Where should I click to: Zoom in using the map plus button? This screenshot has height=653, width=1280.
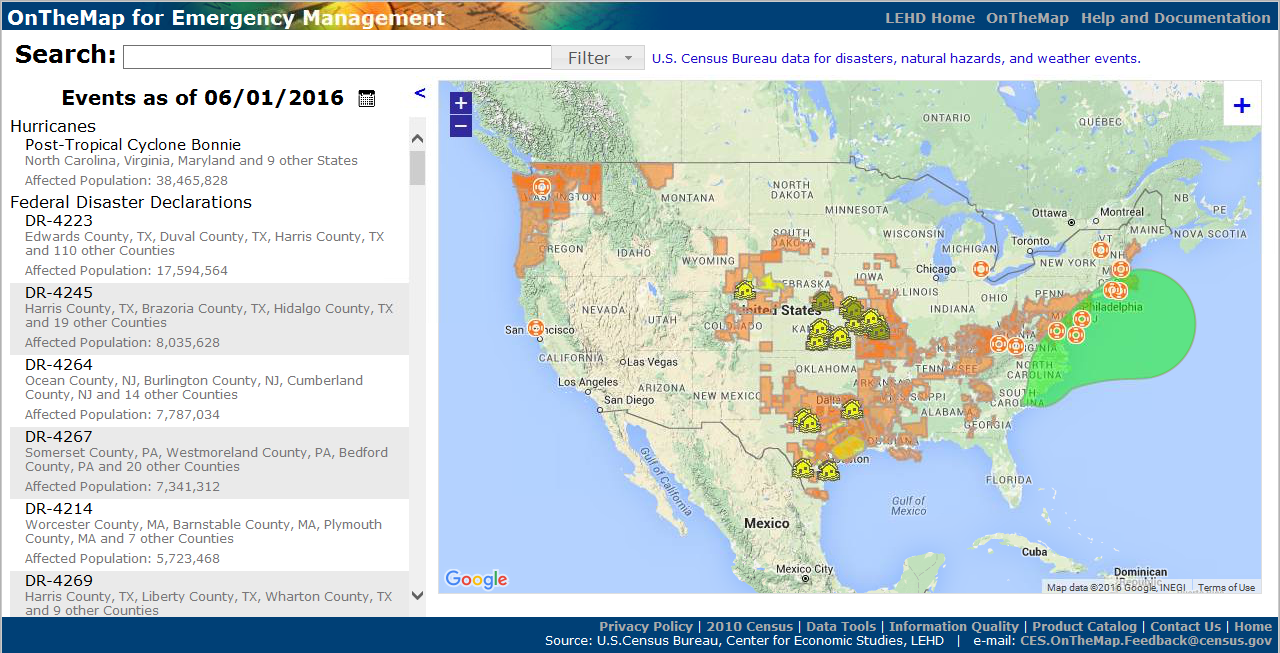click(x=461, y=103)
